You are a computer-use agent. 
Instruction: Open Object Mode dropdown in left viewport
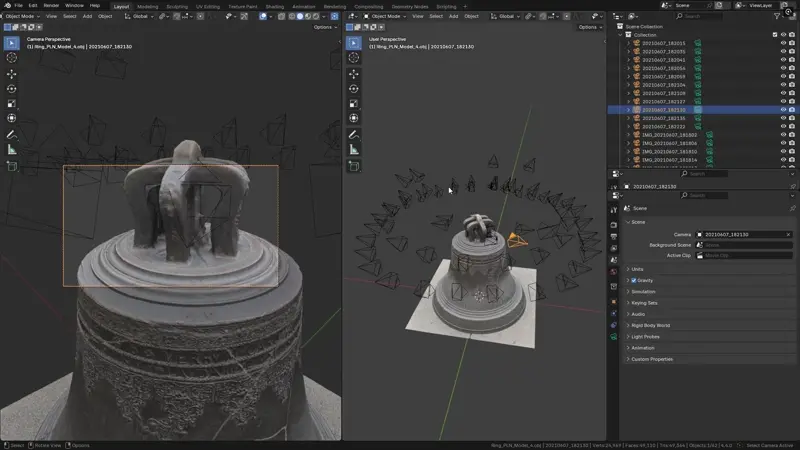[20, 16]
